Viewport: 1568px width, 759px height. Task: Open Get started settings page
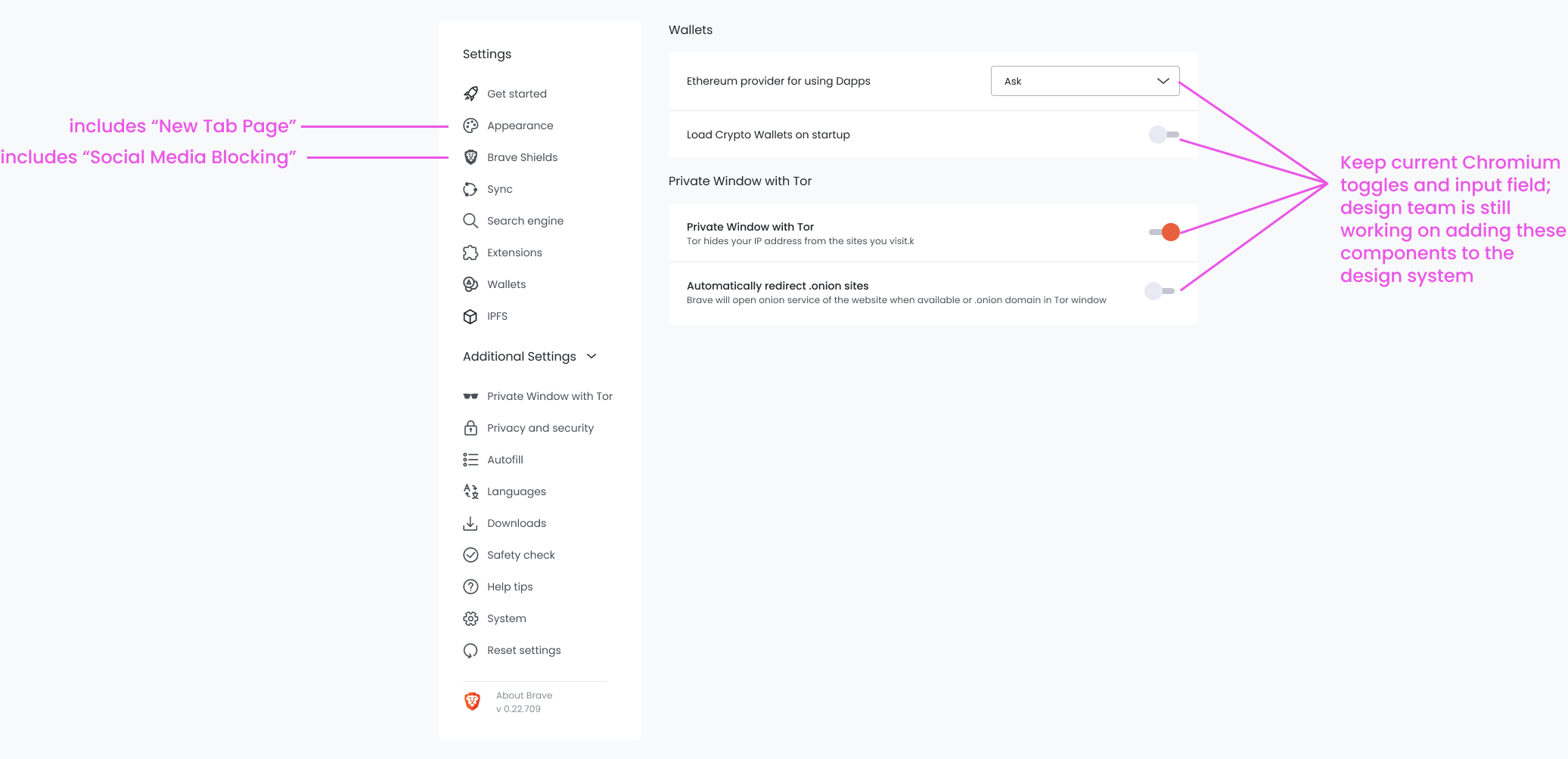pos(517,94)
